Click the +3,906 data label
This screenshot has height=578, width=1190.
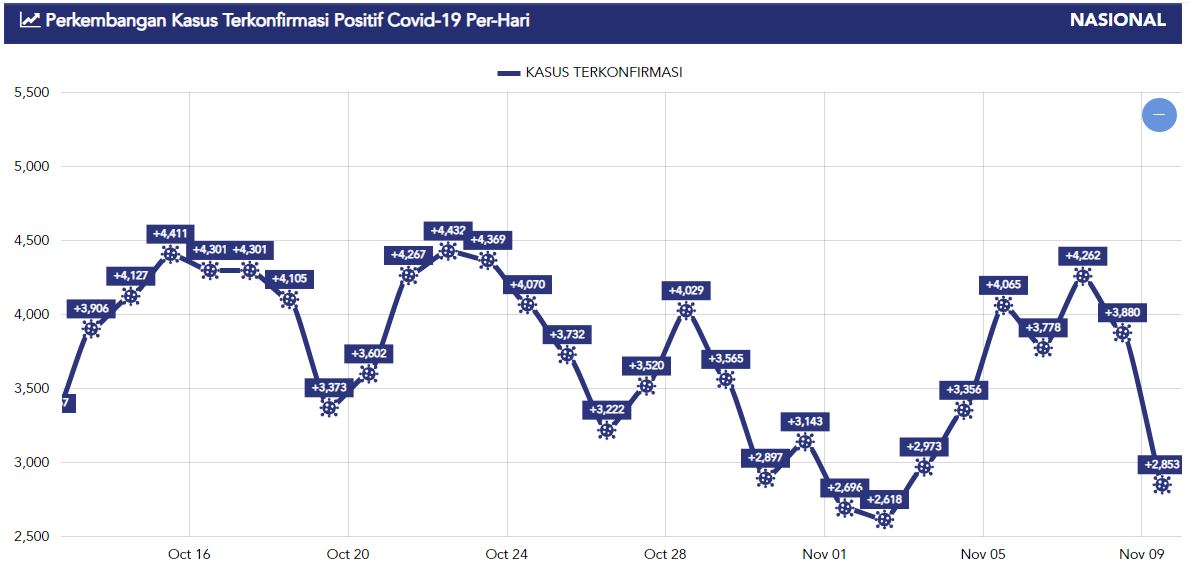91,309
